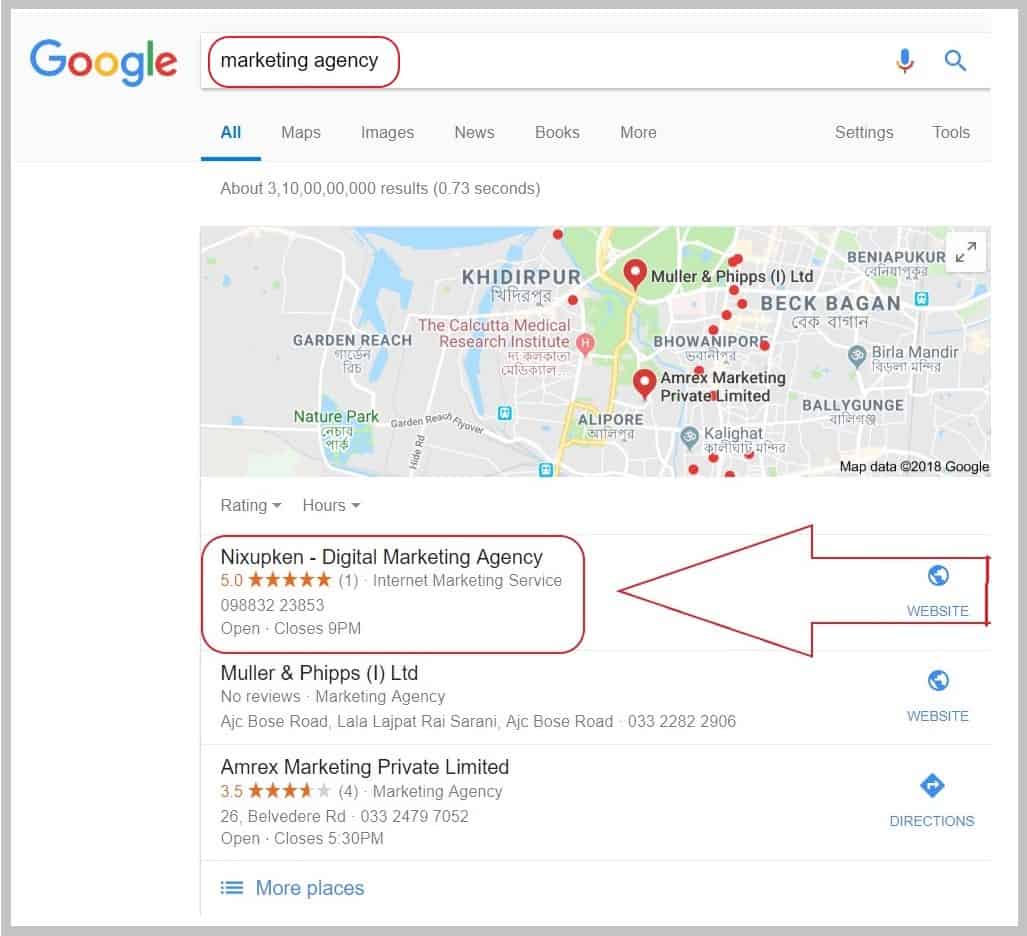Switch to the Images tab

coord(387,133)
